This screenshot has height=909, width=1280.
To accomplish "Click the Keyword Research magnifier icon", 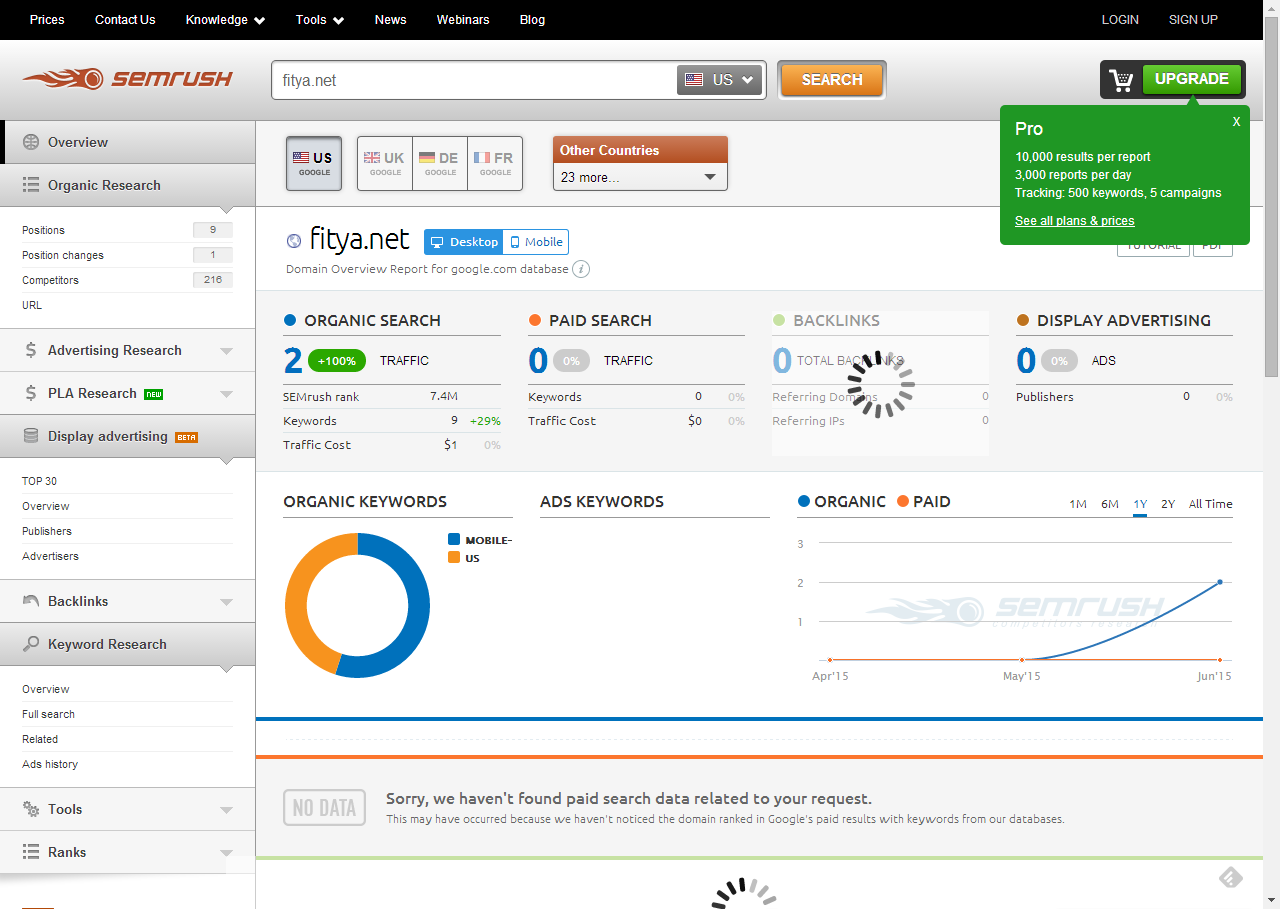I will point(31,644).
